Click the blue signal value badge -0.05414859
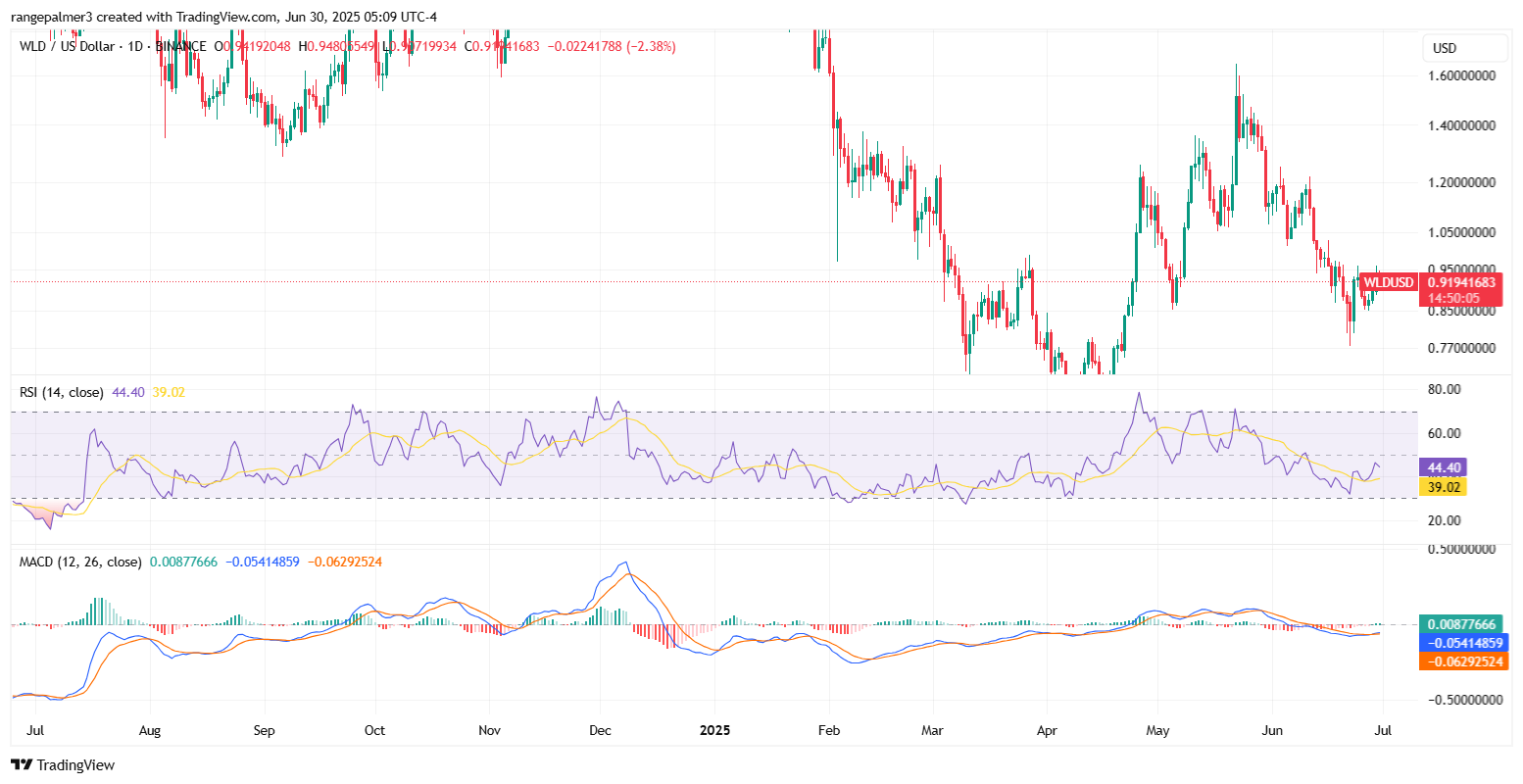 pos(1459,643)
